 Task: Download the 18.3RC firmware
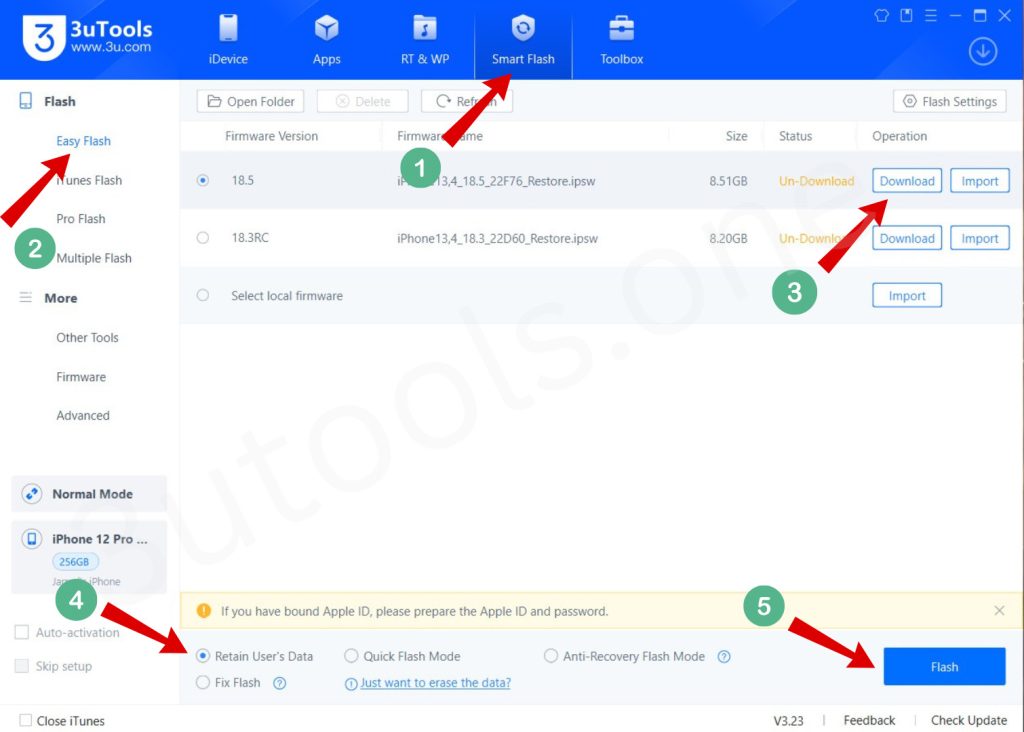coord(906,238)
